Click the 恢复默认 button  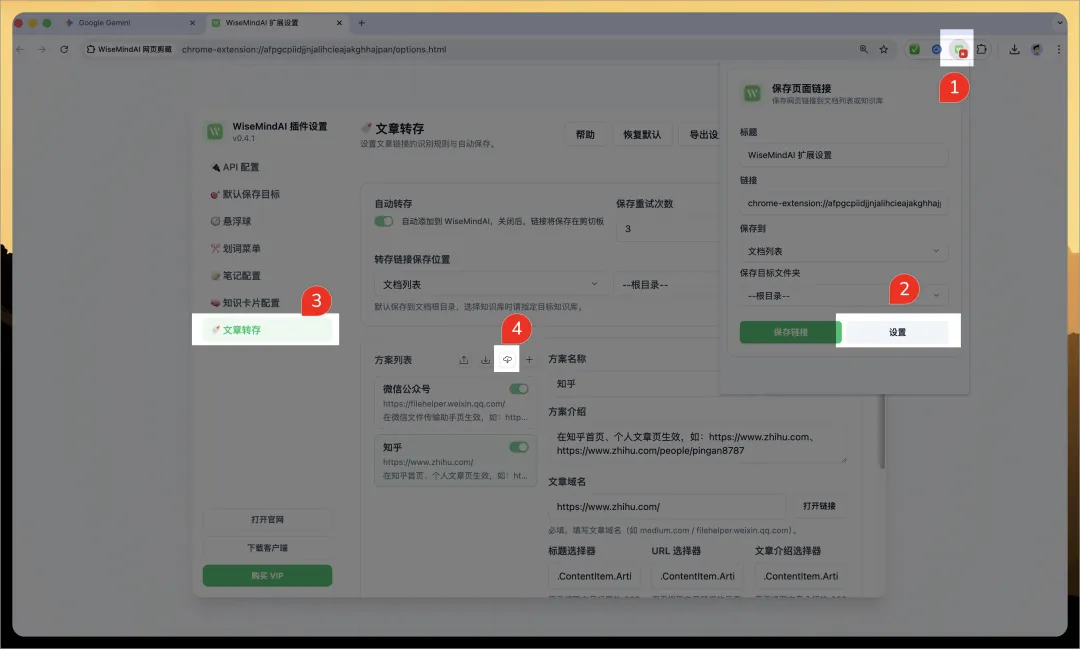pyautogui.click(x=643, y=135)
